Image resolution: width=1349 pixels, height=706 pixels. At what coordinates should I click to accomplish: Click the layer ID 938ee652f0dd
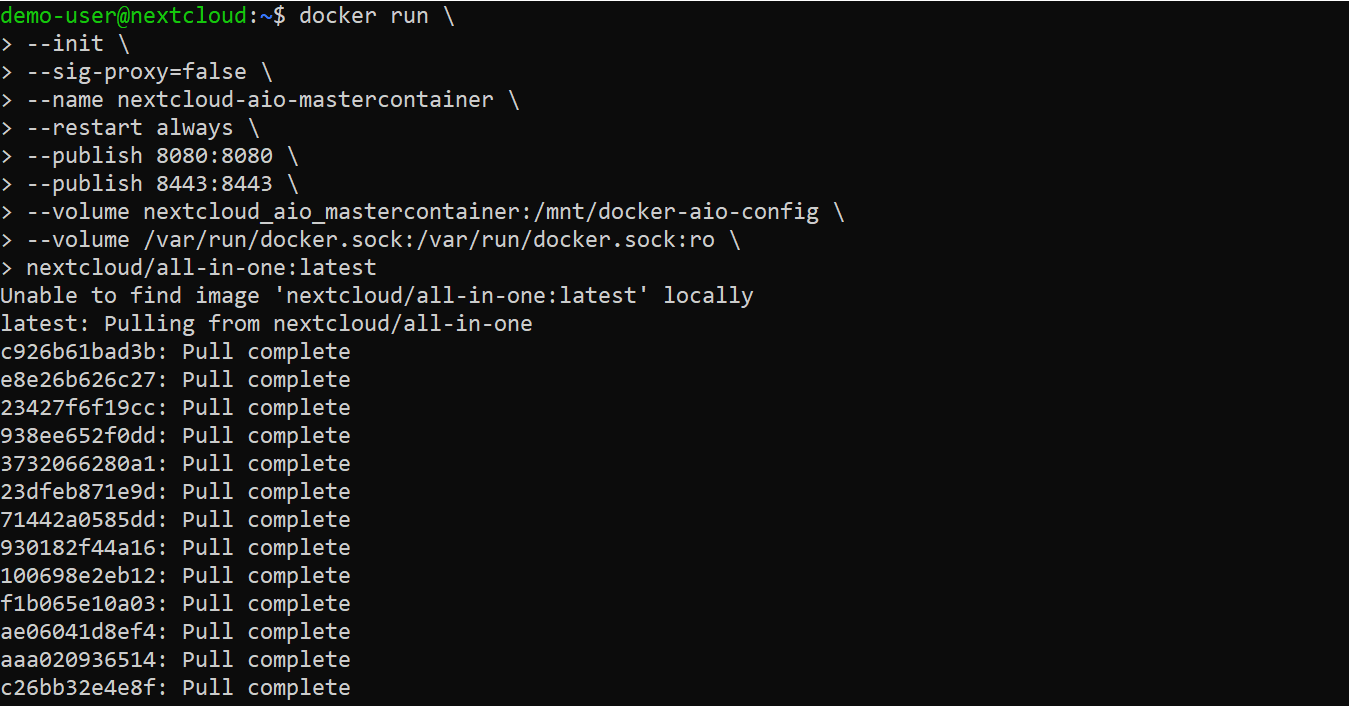pyautogui.click(x=84, y=436)
